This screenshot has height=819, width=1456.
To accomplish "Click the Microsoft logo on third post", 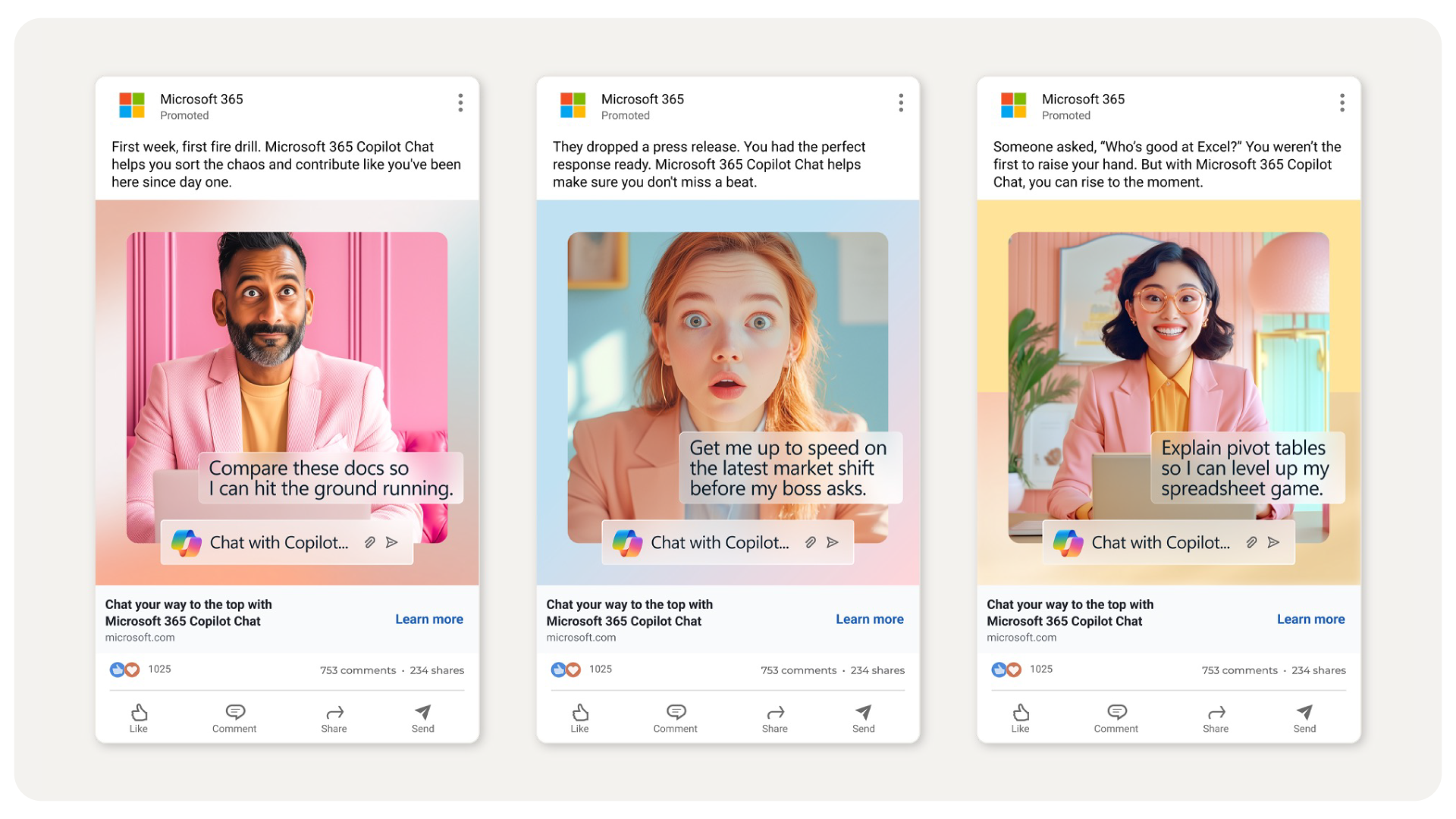I will coord(1013,105).
